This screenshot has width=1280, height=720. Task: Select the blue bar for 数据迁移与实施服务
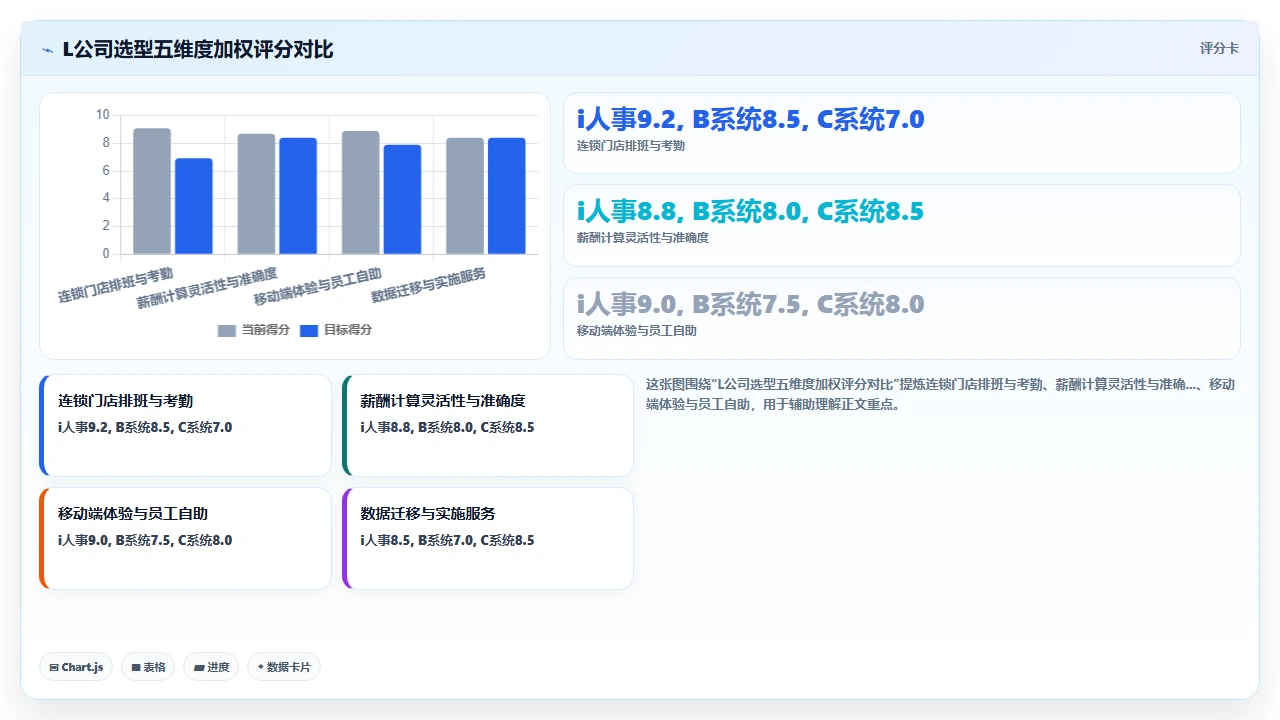(x=507, y=196)
